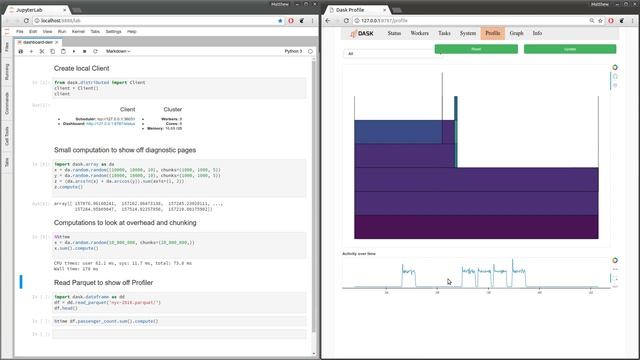This screenshot has height=360, width=640.
Task: Click the %%time random sum code cell
Action: coord(180,245)
